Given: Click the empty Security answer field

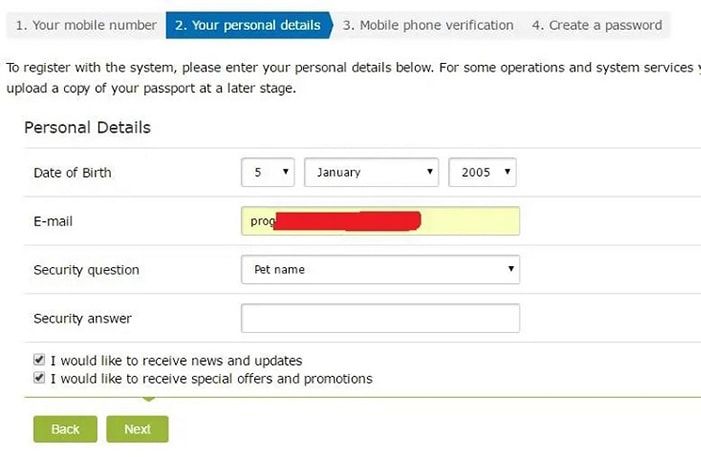Looking at the screenshot, I should [x=380, y=318].
